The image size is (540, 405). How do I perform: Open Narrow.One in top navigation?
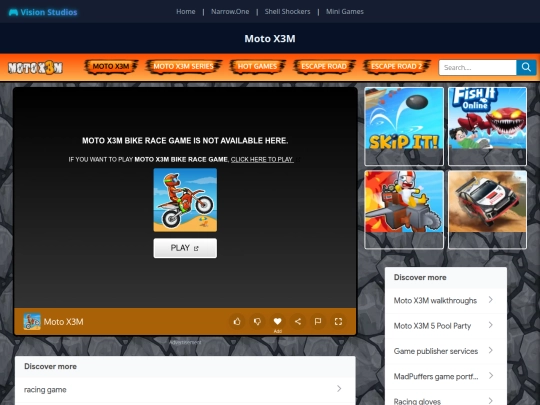pos(230,12)
